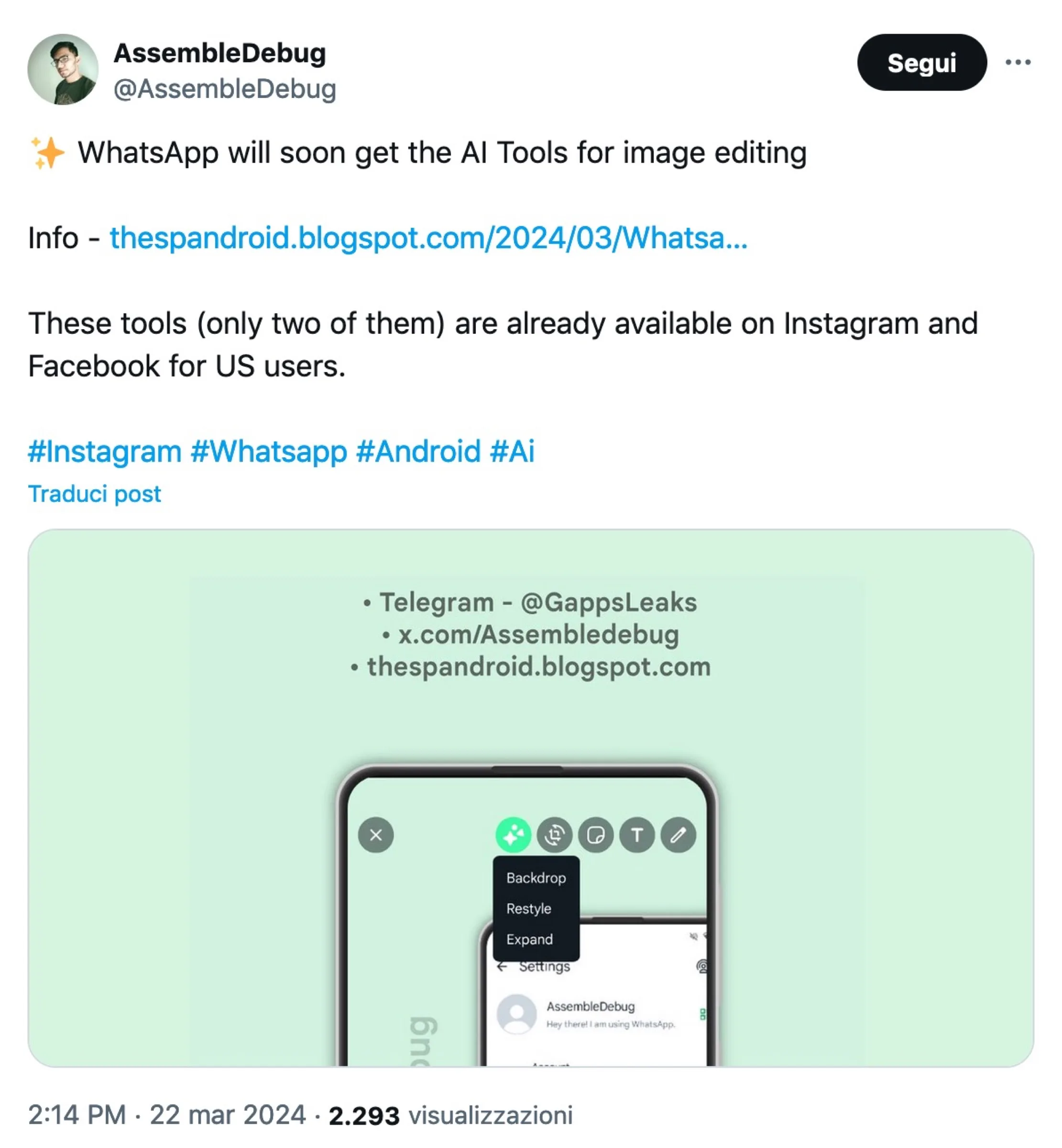This screenshot has width=1062, height=1148.
Task: Open the #Android hashtag
Action: point(418,451)
